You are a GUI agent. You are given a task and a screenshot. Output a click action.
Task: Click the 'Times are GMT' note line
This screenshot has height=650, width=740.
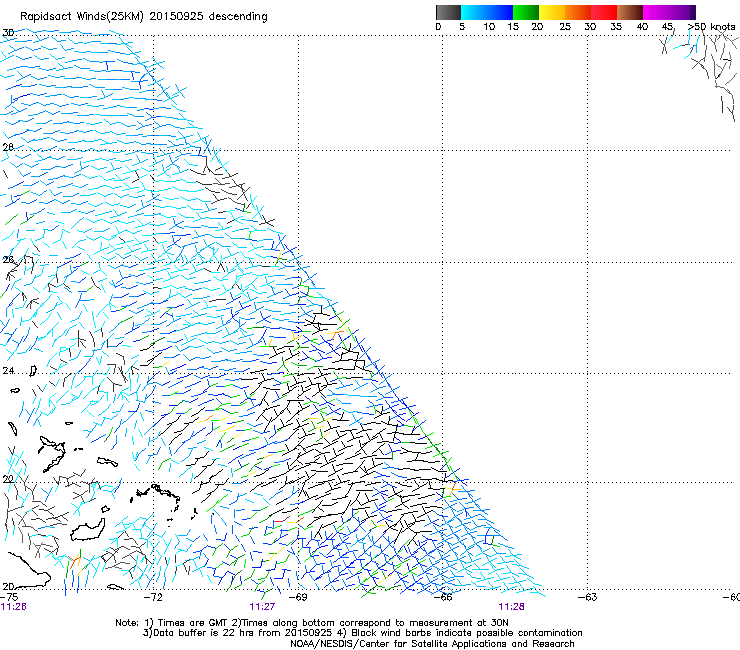click(312, 623)
